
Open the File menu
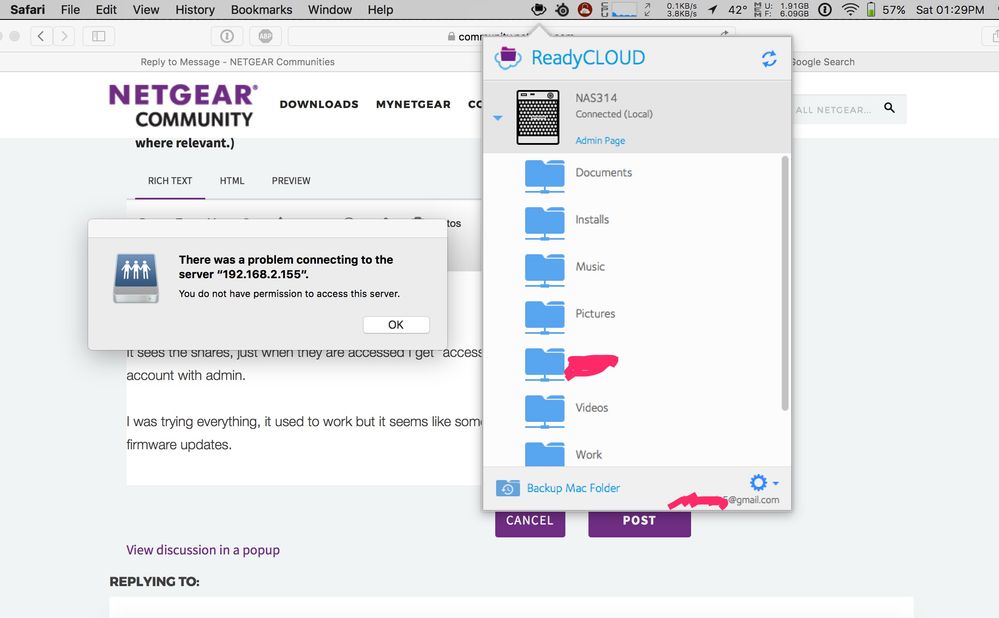70,10
